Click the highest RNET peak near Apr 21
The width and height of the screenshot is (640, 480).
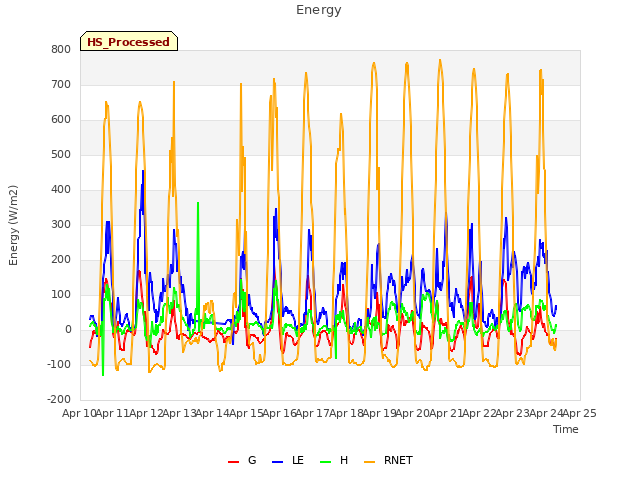pos(440,60)
